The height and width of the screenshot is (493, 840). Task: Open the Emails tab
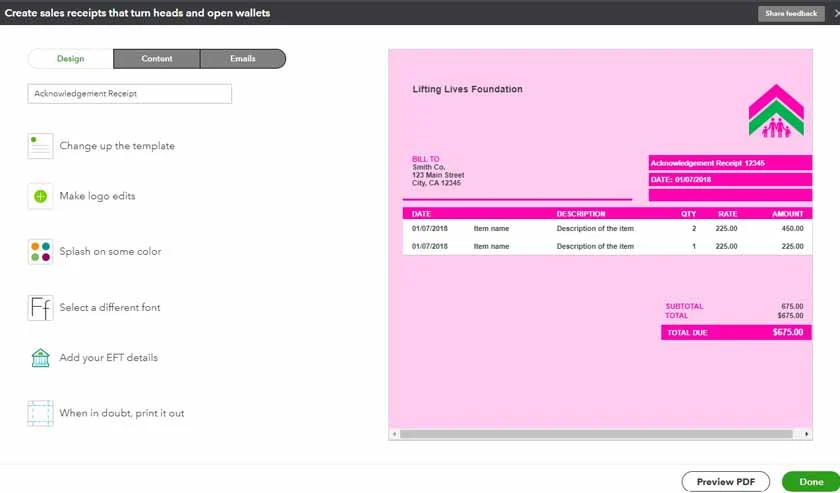243,59
